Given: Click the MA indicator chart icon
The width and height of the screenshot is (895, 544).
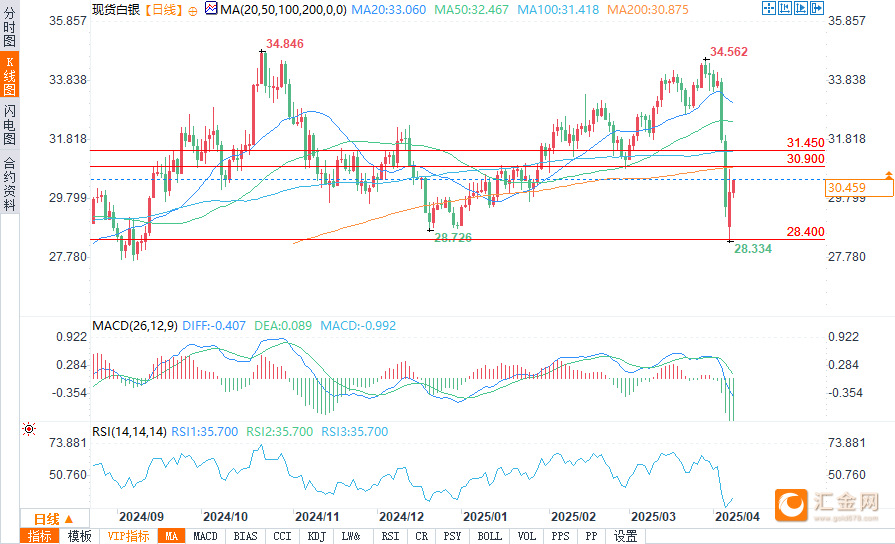Looking at the screenshot, I should pyautogui.click(x=211, y=9).
